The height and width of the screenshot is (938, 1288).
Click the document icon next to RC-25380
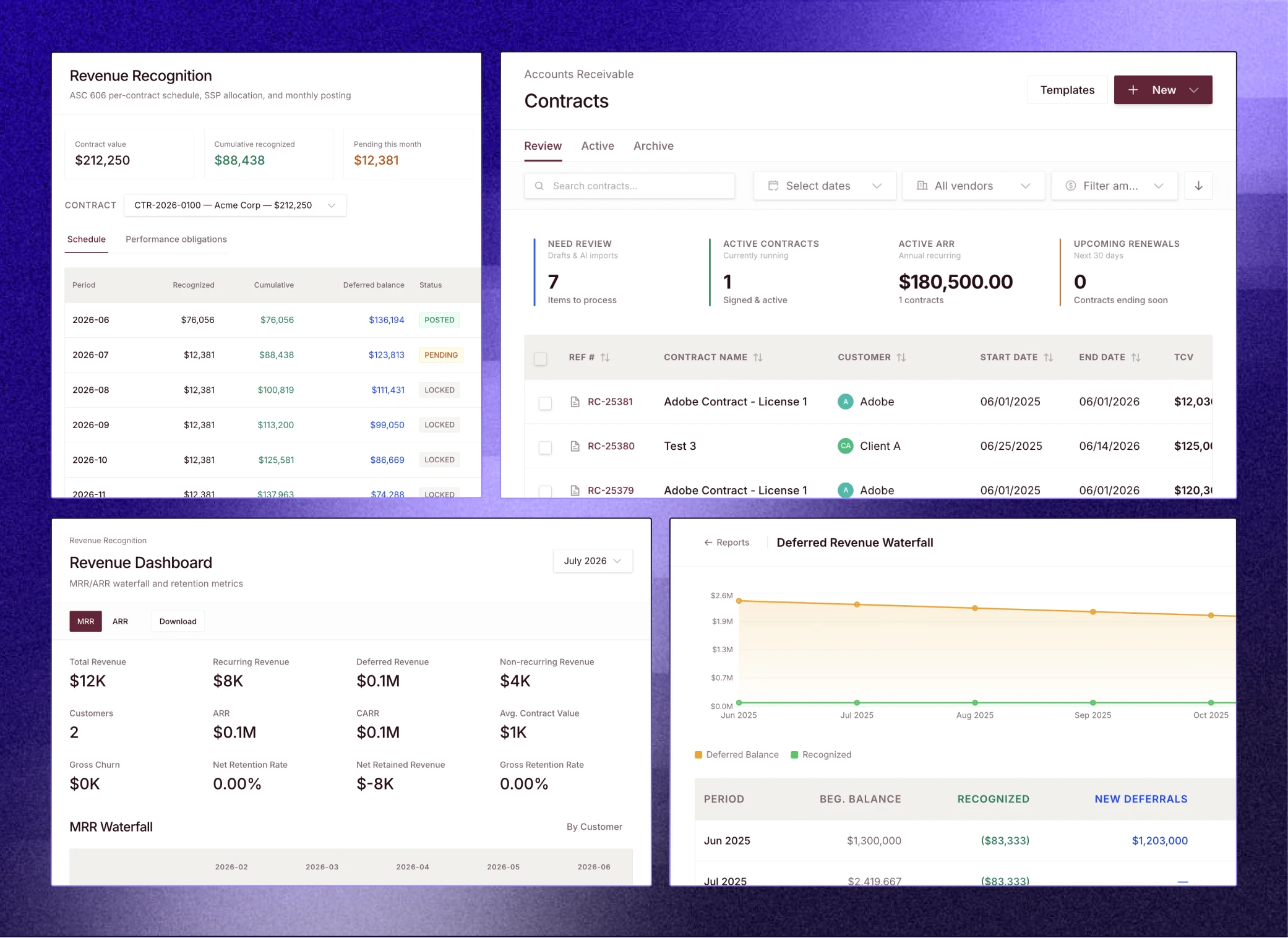(575, 446)
